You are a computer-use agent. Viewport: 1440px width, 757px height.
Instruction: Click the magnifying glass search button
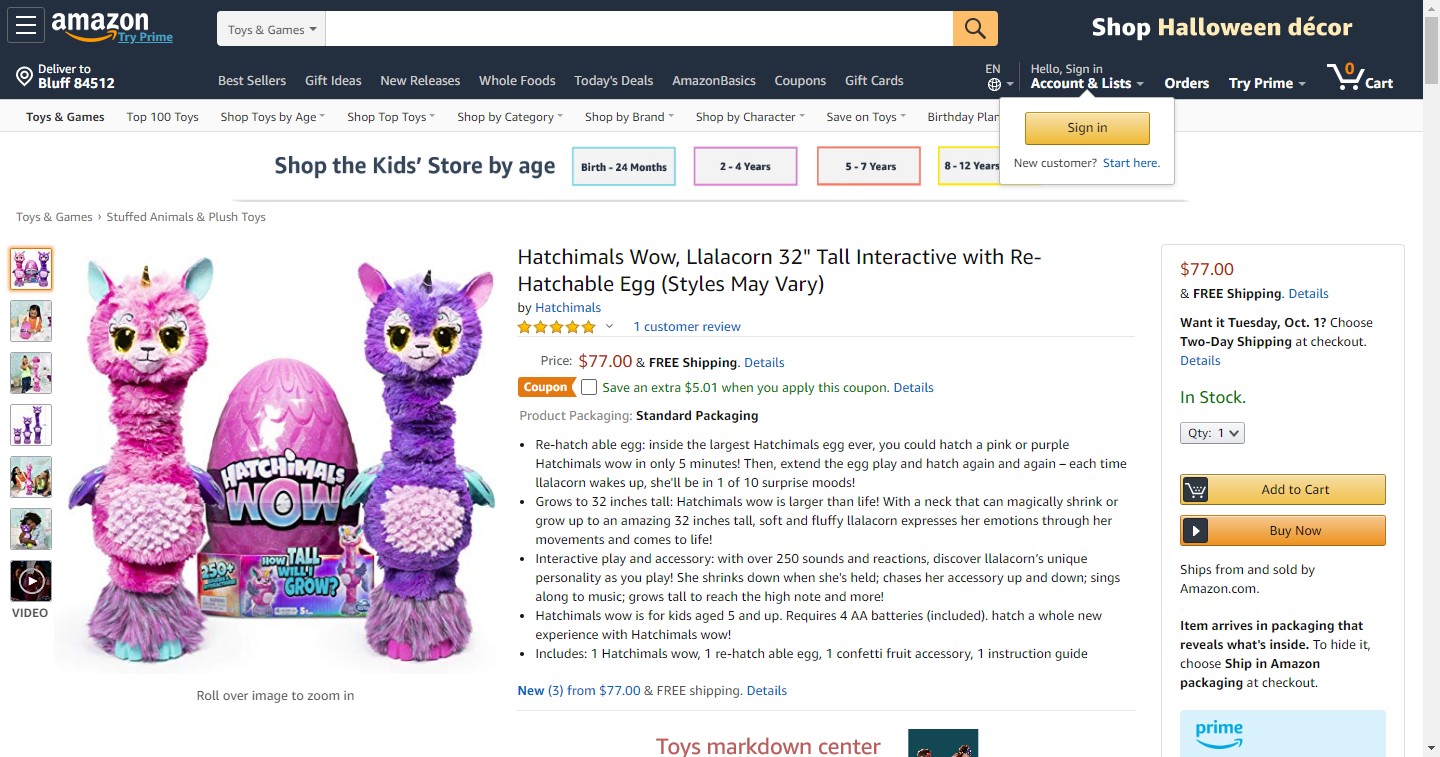click(975, 28)
